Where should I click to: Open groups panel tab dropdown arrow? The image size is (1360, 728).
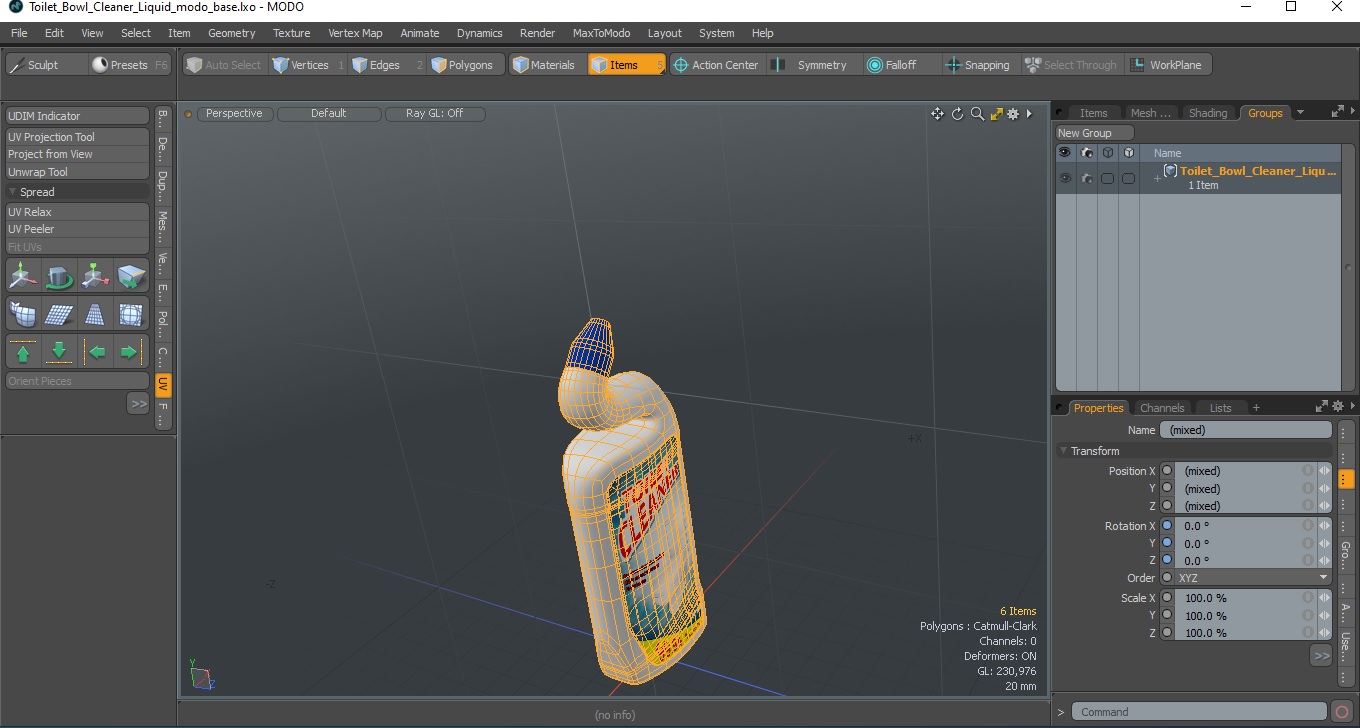click(1300, 113)
